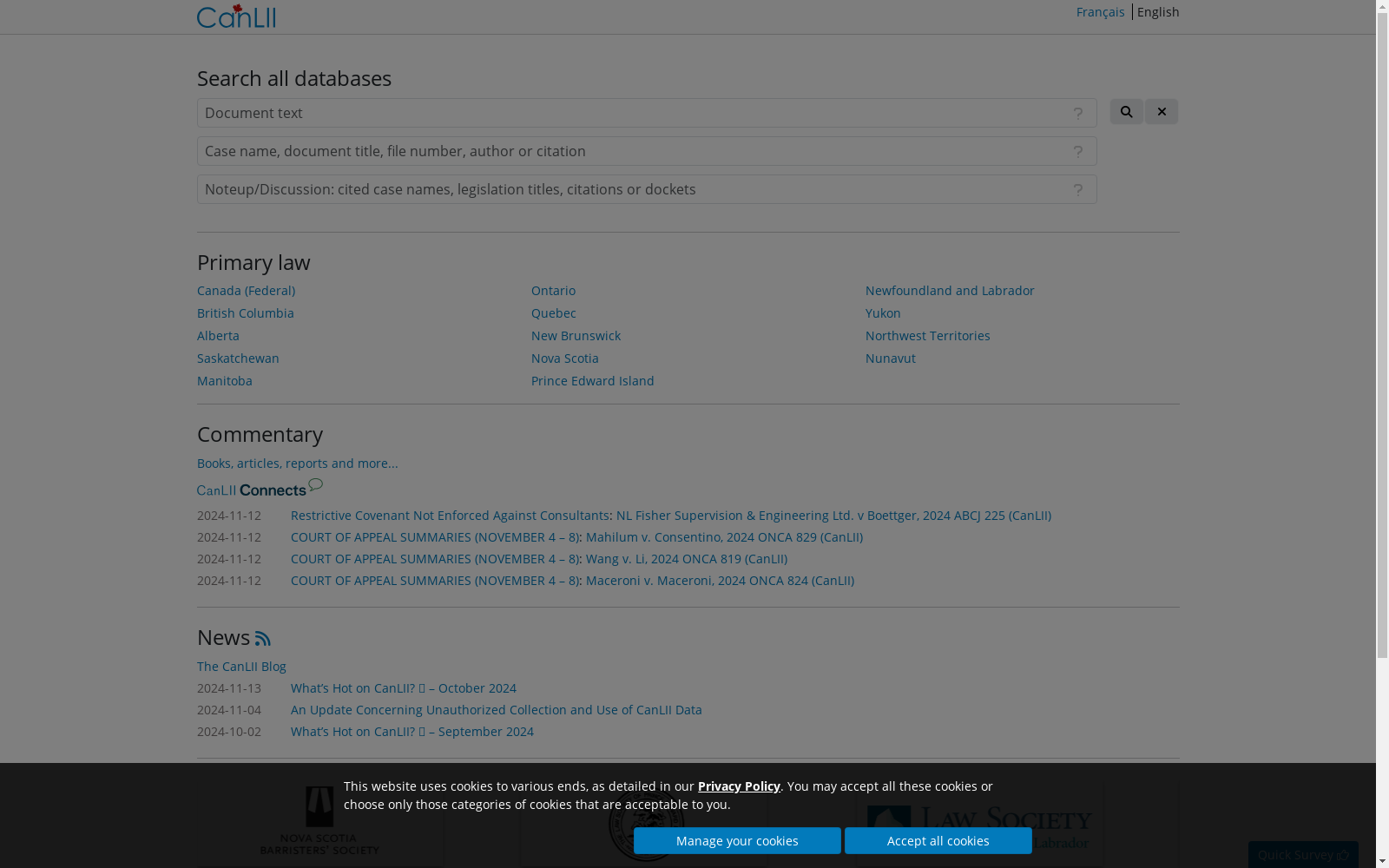Open Ontario primary law
Screen dimensions: 1389x868
[553, 291]
